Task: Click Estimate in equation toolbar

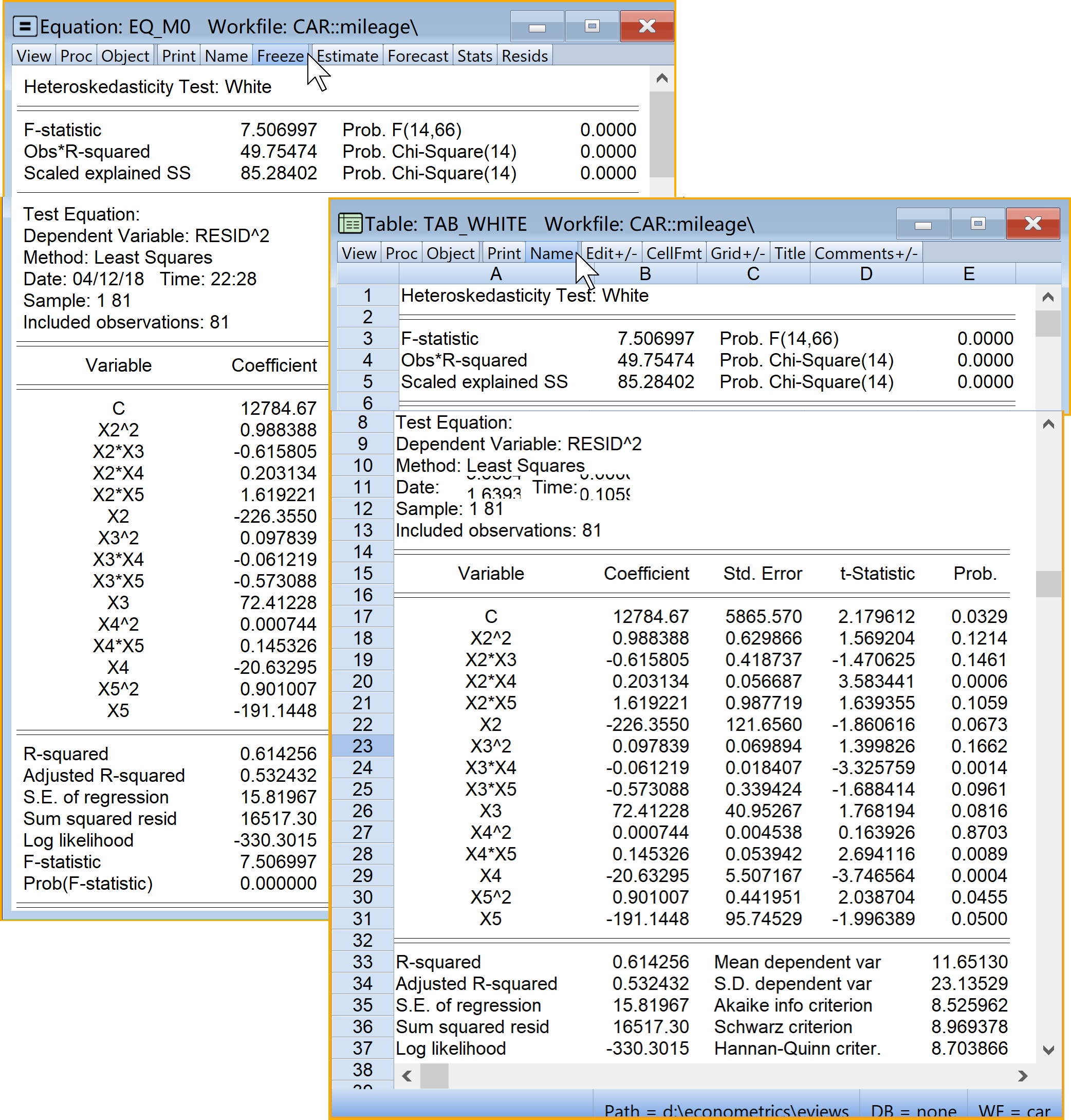Action: [x=347, y=56]
